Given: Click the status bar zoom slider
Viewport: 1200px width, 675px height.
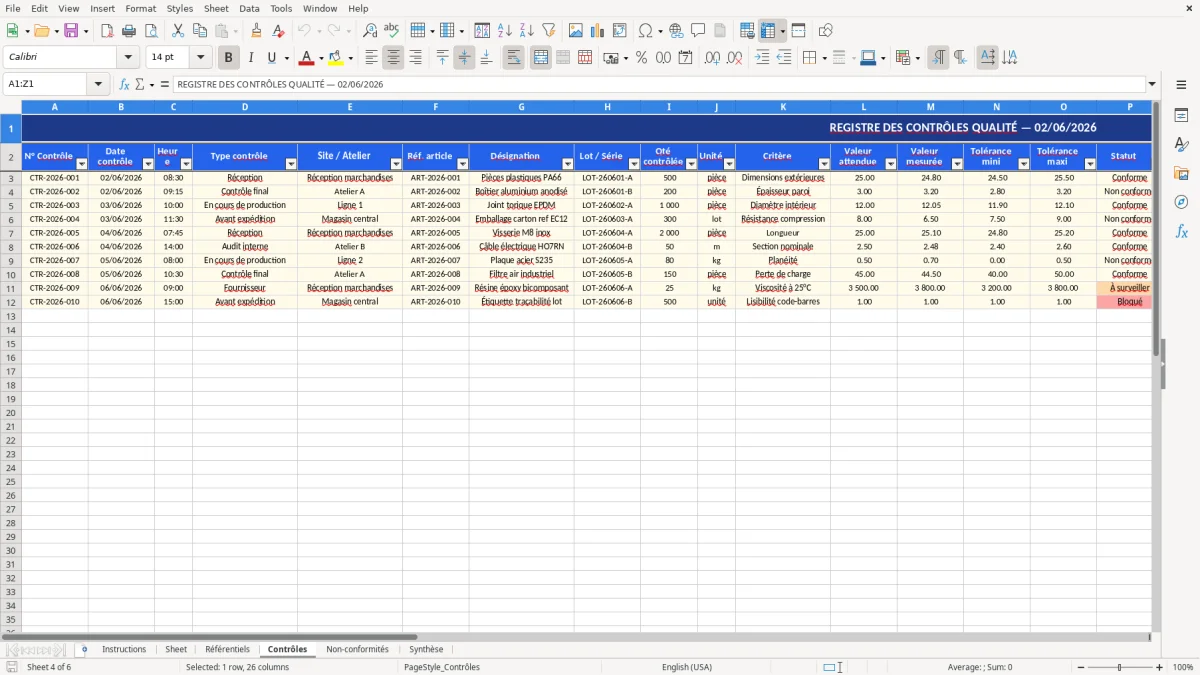Looking at the screenshot, I should click(x=1119, y=667).
